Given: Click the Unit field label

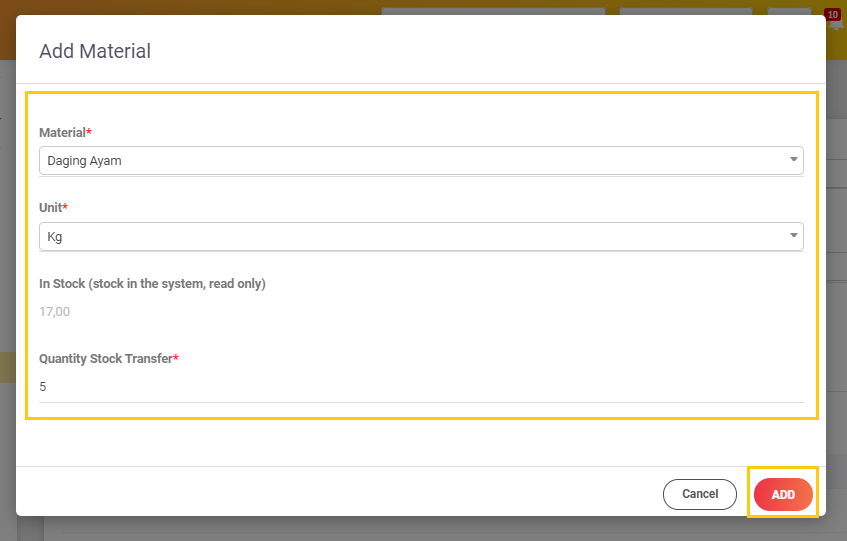Looking at the screenshot, I should [51, 208].
